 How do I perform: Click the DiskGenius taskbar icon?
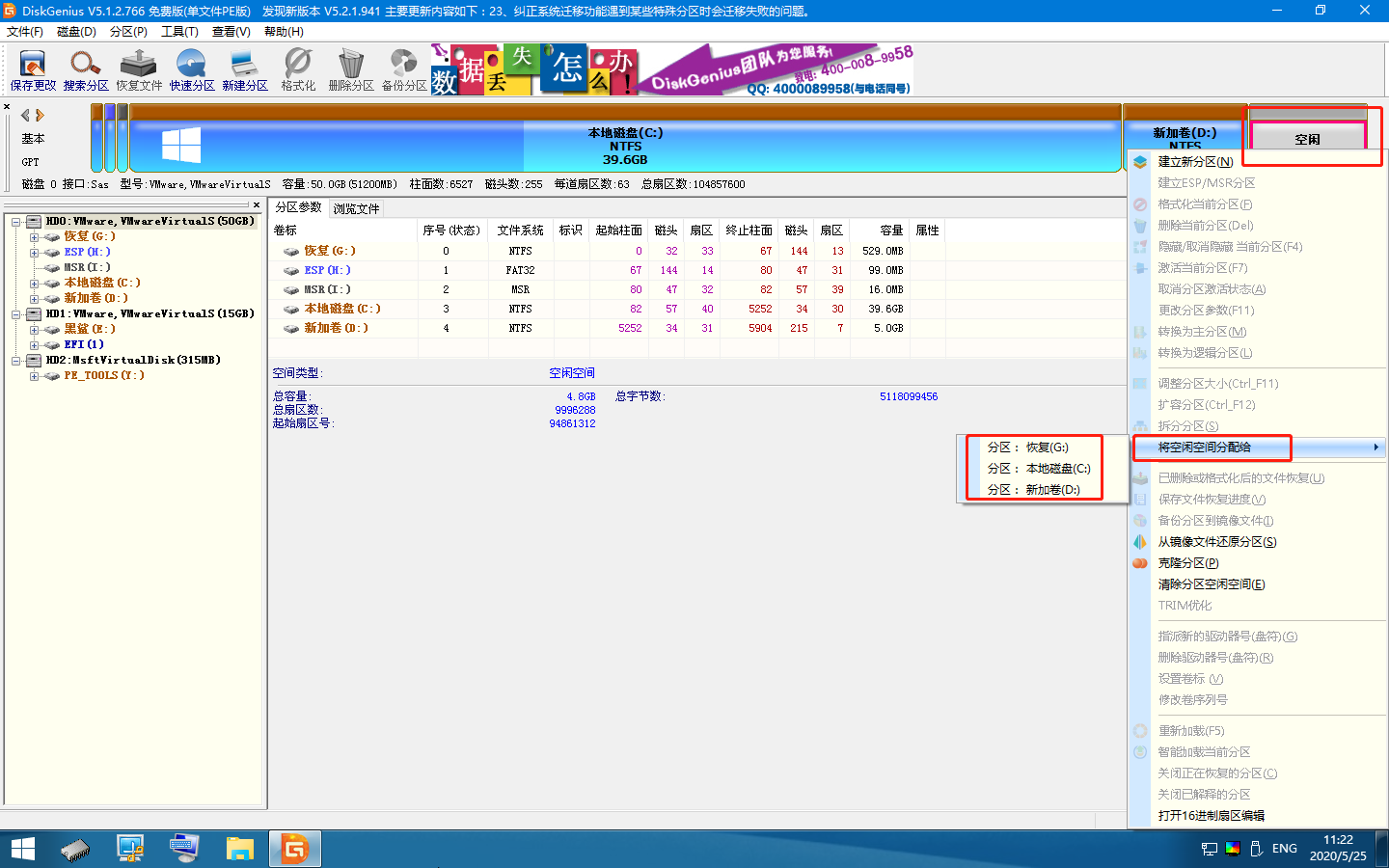tap(294, 849)
